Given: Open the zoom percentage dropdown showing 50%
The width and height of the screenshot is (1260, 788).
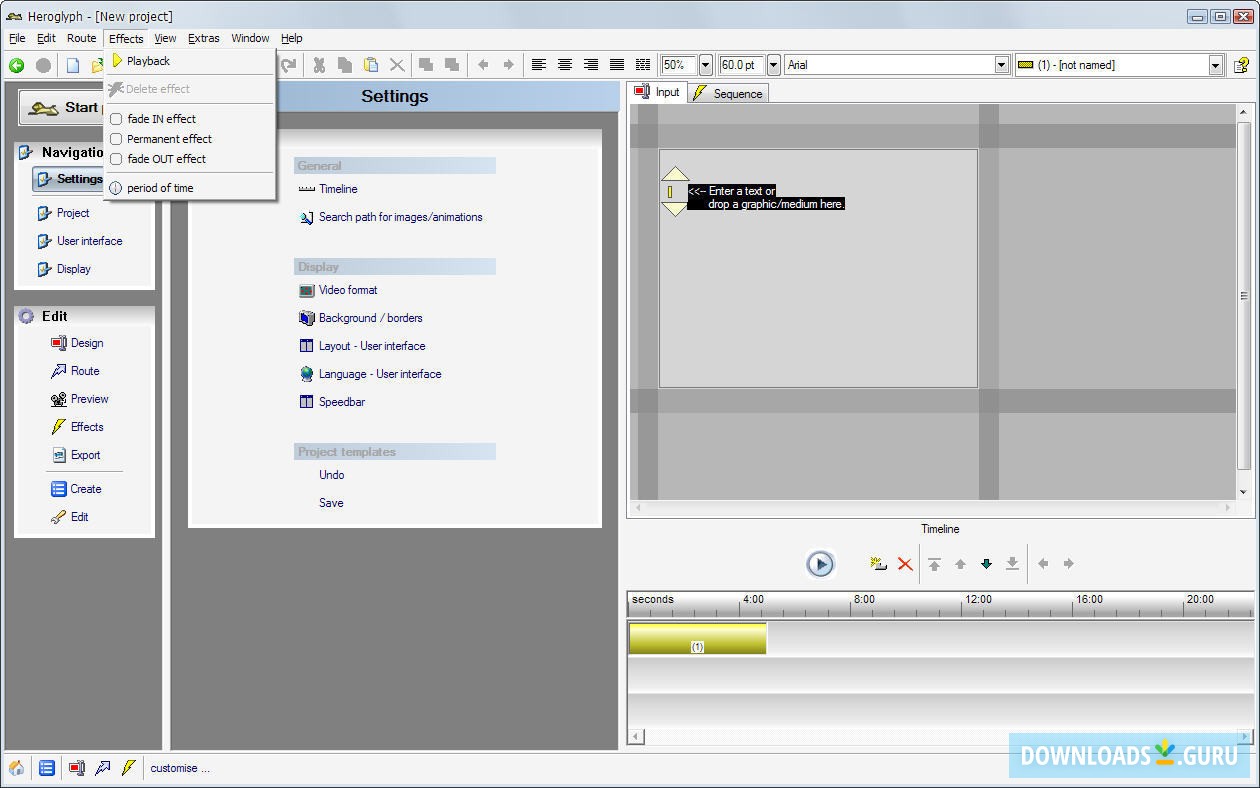Looking at the screenshot, I should pos(705,65).
